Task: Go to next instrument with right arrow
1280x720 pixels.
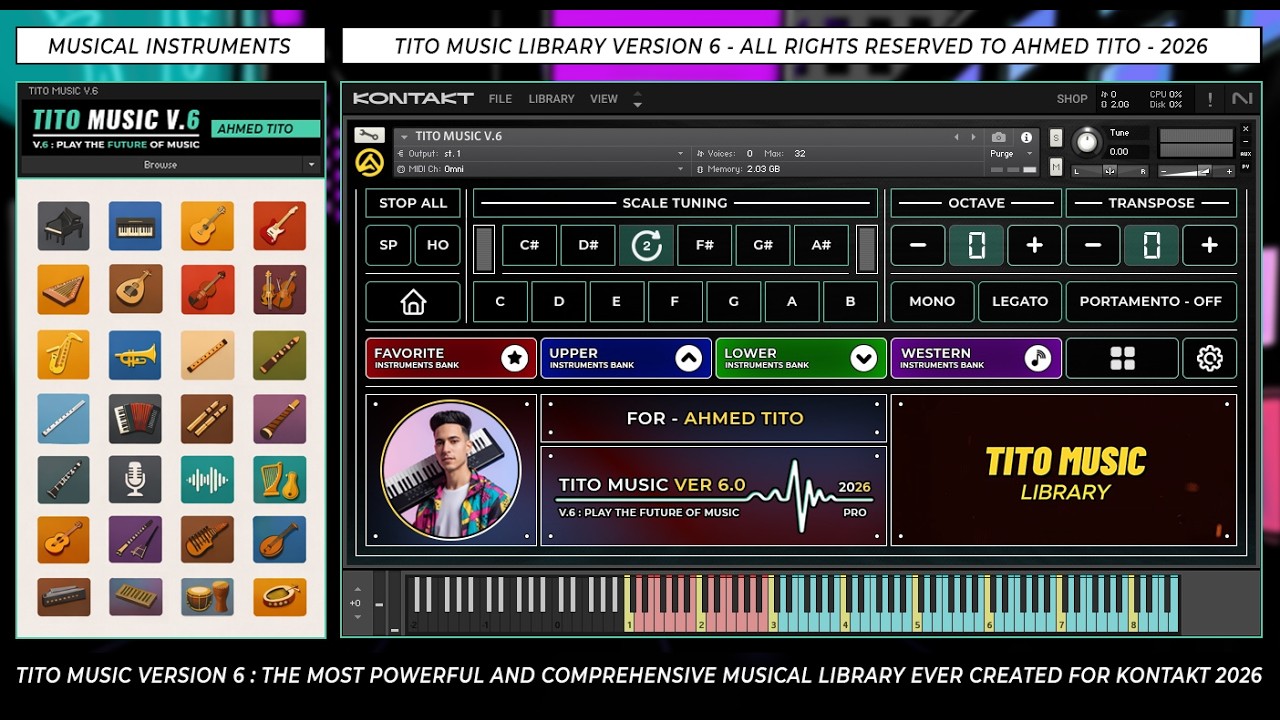Action: pyautogui.click(x=973, y=137)
